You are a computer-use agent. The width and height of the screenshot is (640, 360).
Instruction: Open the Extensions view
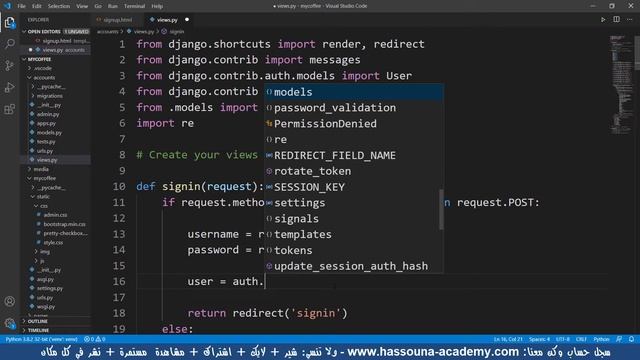coord(10,109)
